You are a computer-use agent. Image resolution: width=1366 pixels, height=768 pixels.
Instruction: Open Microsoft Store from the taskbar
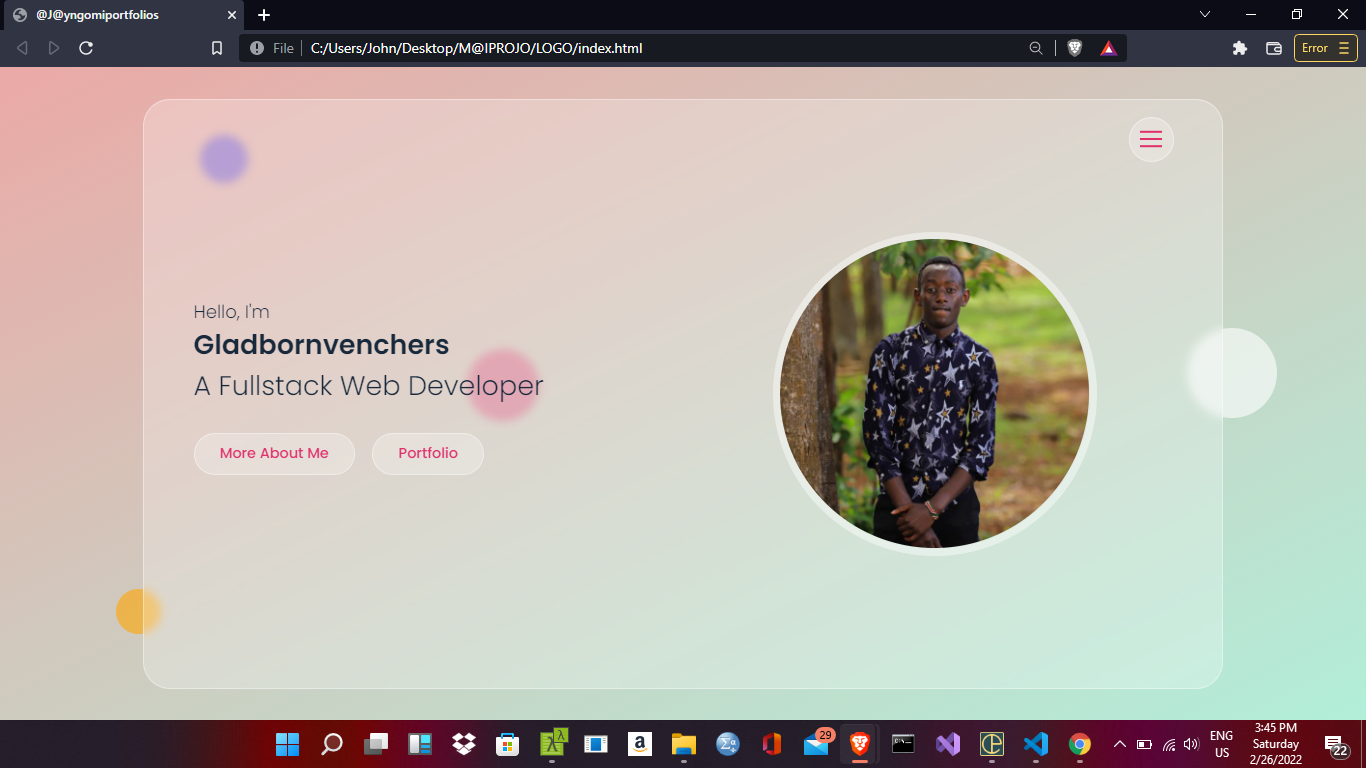click(507, 744)
